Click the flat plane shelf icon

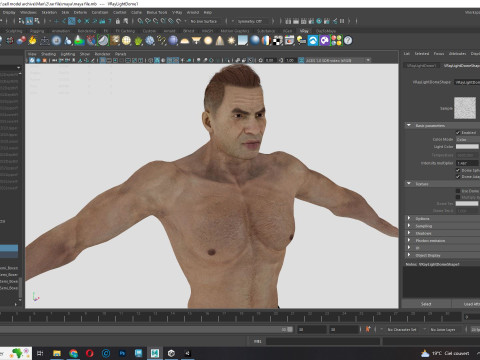click(x=243, y=41)
